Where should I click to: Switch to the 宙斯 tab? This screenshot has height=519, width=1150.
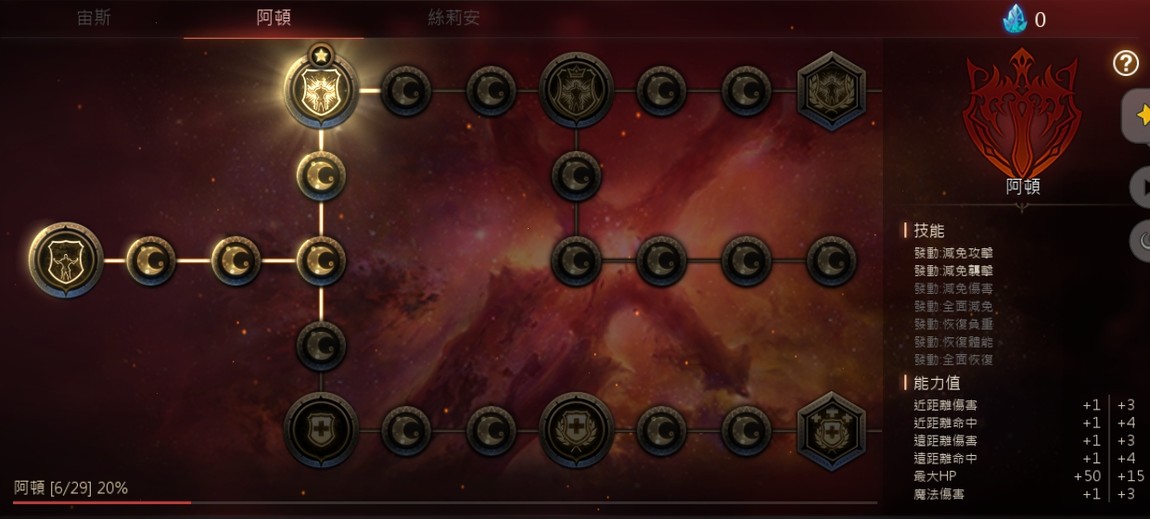pos(94,18)
